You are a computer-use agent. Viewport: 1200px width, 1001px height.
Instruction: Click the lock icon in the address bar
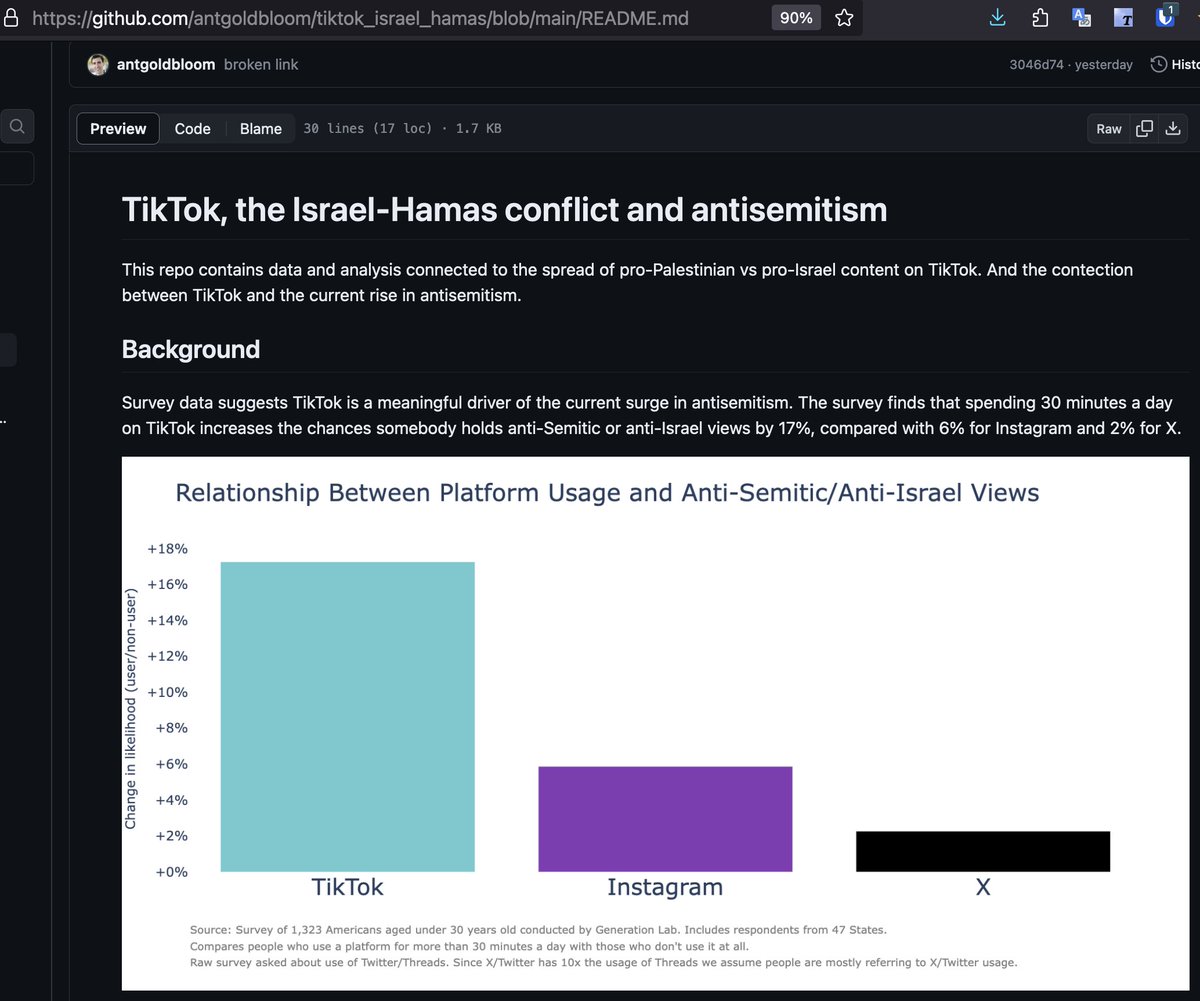click(12, 18)
